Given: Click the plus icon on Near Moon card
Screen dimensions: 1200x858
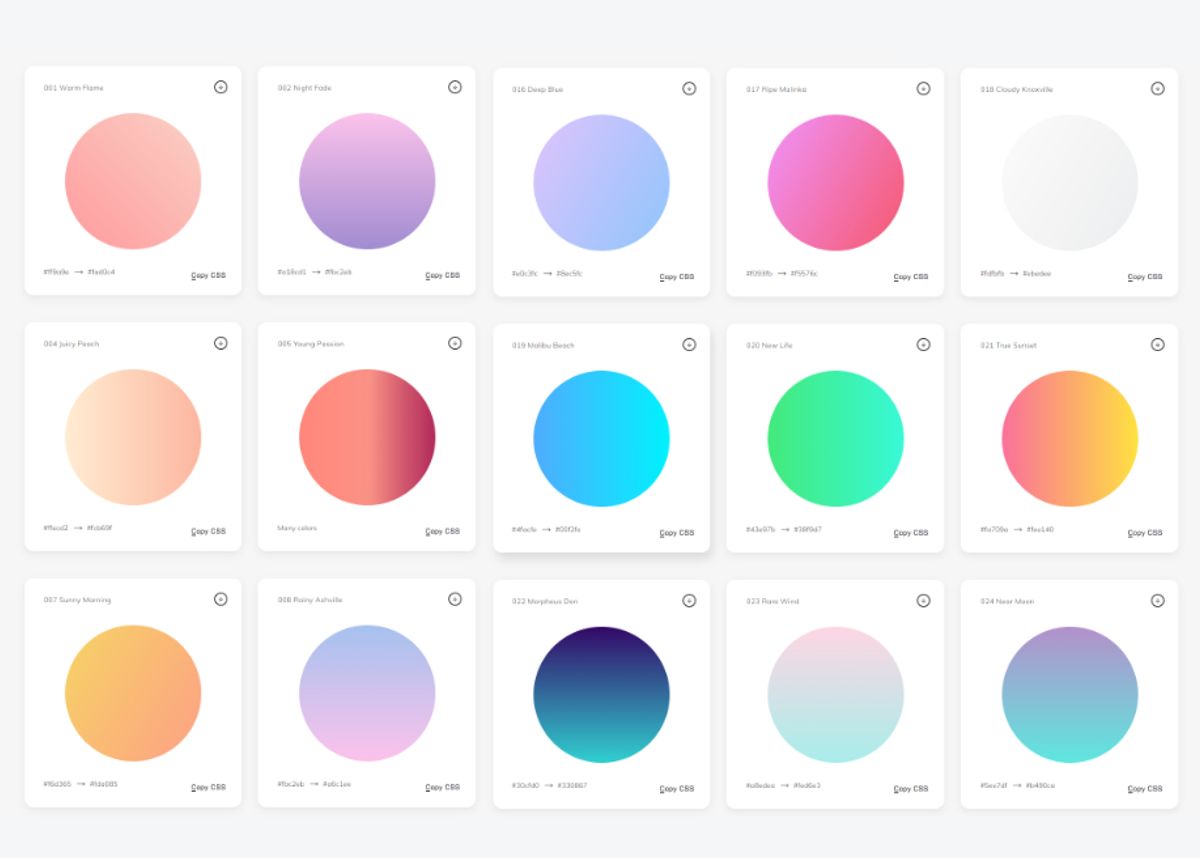Looking at the screenshot, I should tap(1157, 600).
